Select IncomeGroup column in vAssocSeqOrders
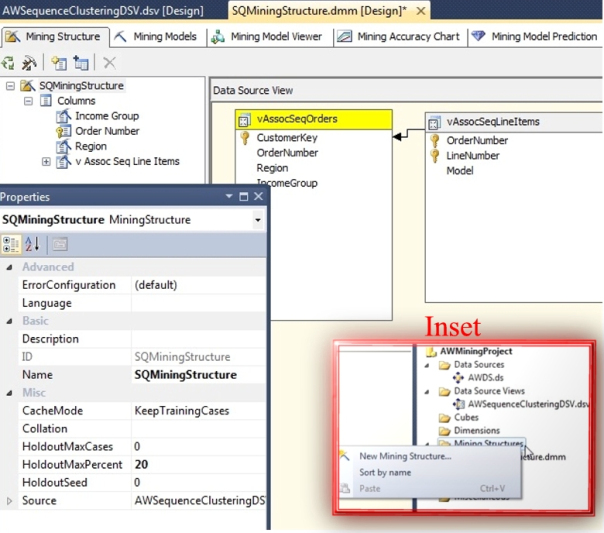This screenshot has width=604, height=533. (x=287, y=183)
